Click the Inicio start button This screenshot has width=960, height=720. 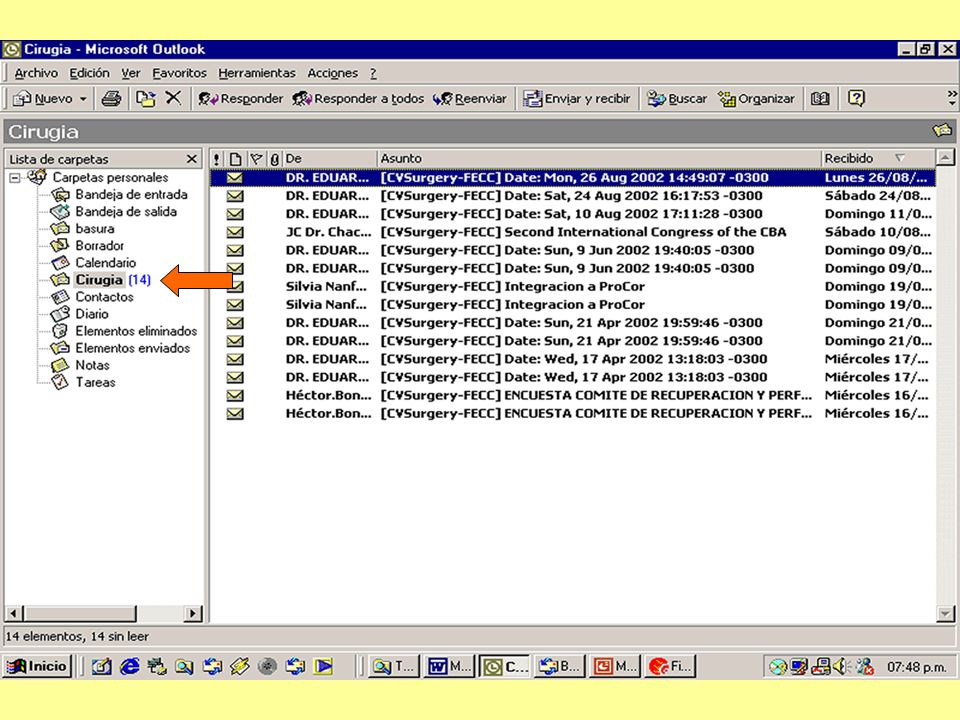click(37, 666)
